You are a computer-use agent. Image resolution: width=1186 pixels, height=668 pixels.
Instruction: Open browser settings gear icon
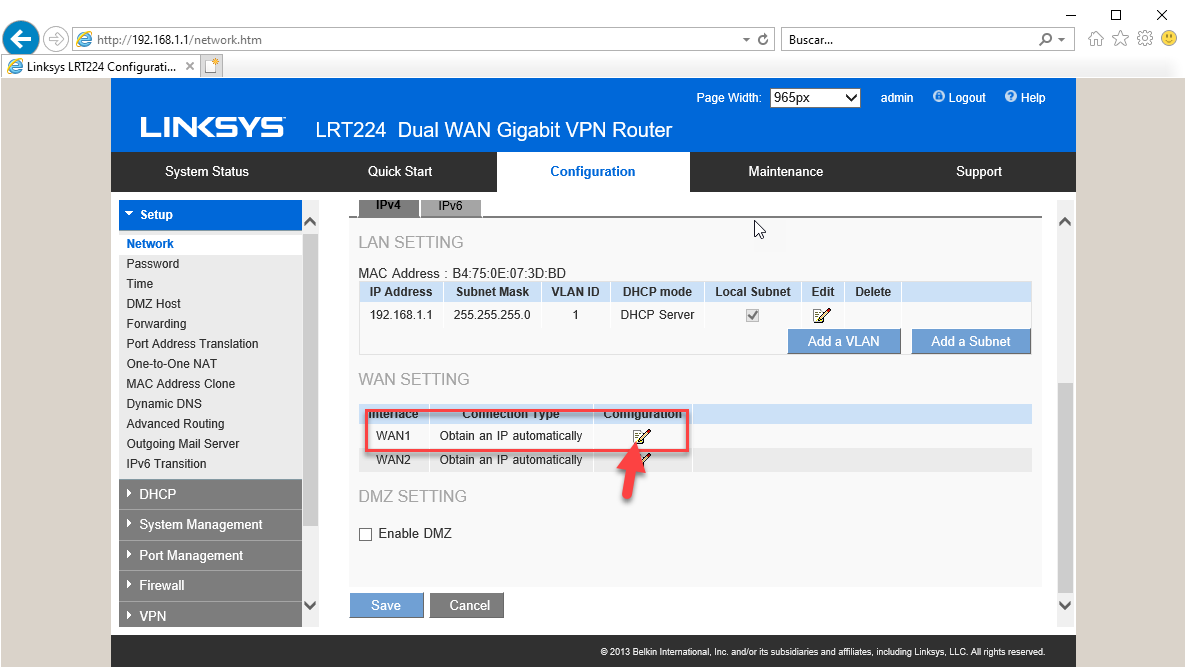point(1145,39)
